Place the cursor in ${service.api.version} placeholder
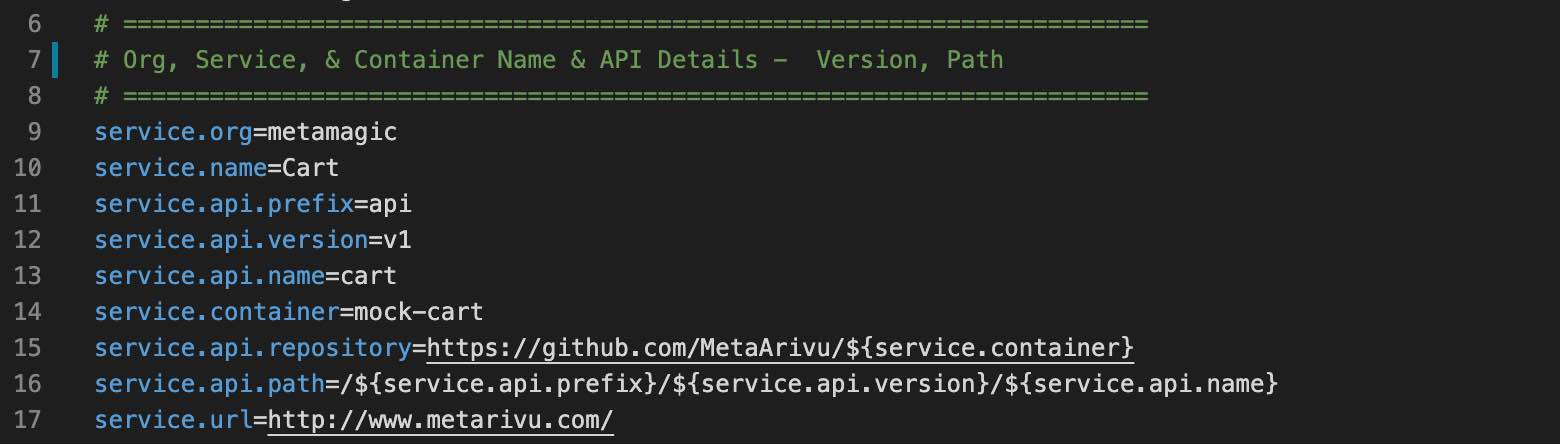Image resolution: width=1560 pixels, height=444 pixels. [830, 384]
